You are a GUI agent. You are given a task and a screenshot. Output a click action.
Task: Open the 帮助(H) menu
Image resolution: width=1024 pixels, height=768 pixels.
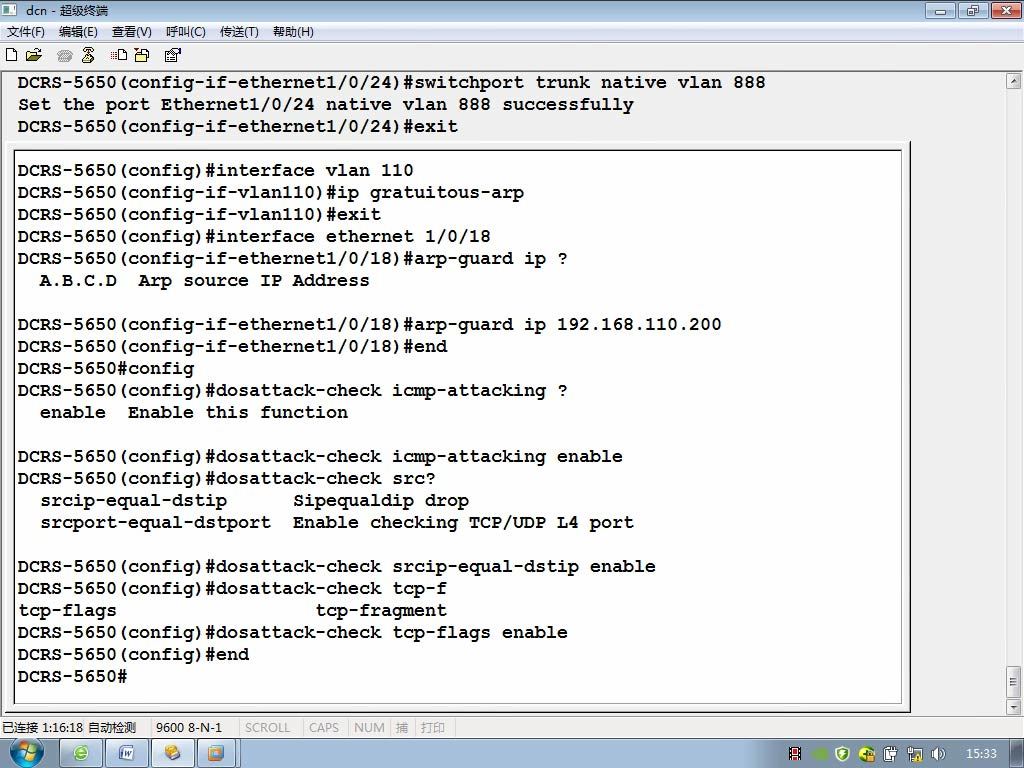[293, 31]
